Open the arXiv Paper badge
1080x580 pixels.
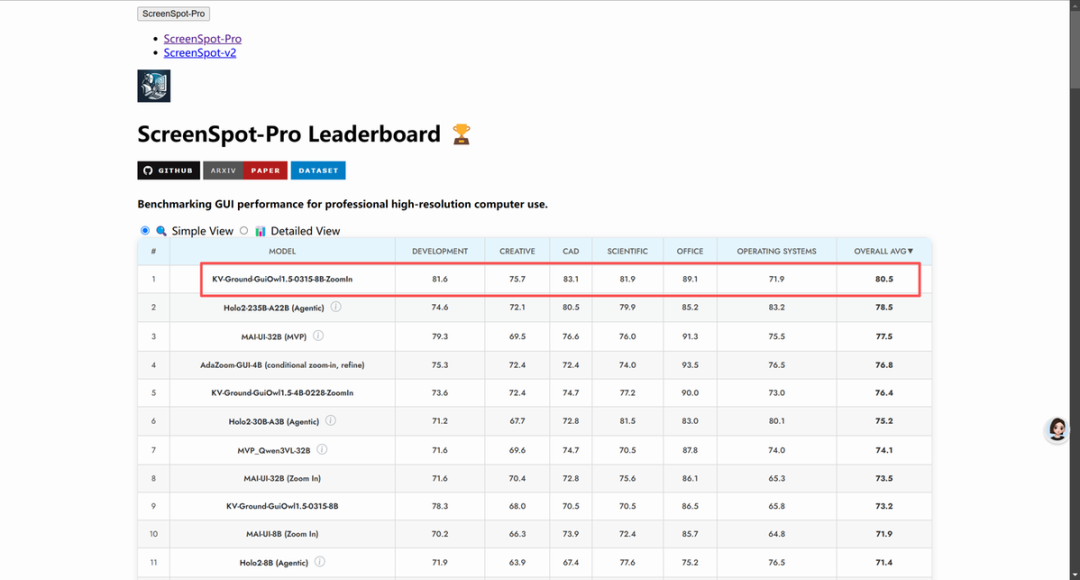245,171
